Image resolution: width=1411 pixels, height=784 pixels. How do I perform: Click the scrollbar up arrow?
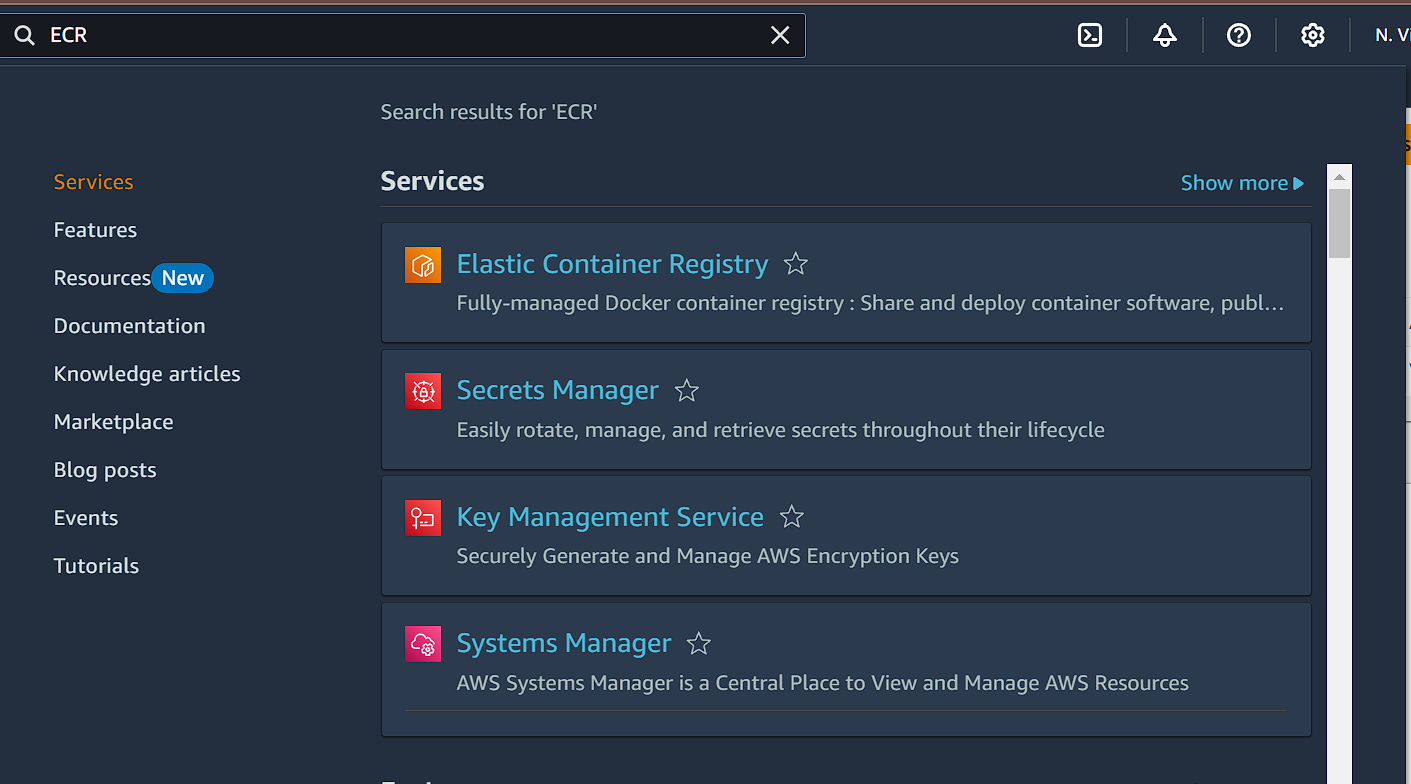(1339, 176)
